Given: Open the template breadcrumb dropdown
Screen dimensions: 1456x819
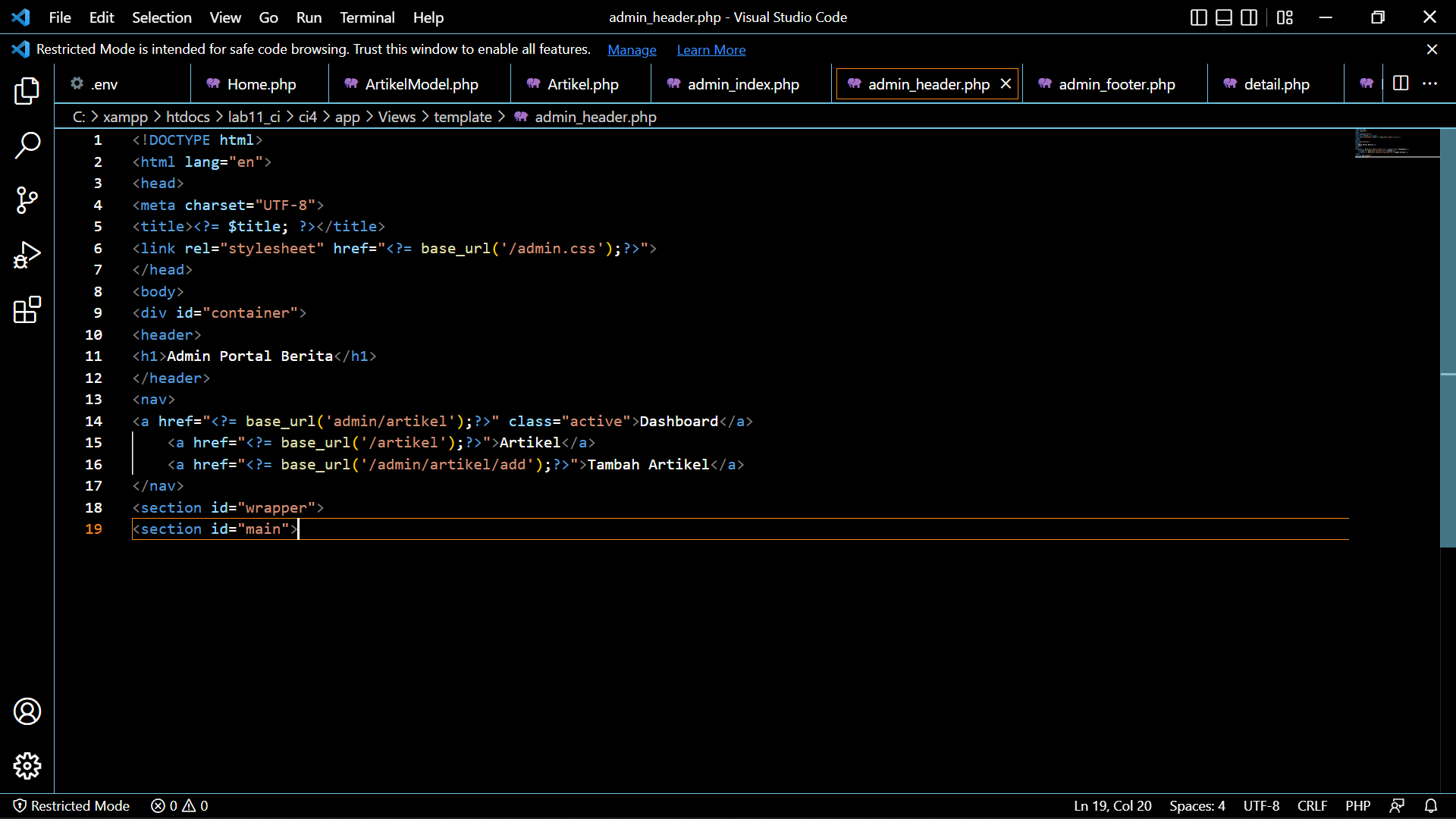Looking at the screenshot, I should [x=463, y=117].
